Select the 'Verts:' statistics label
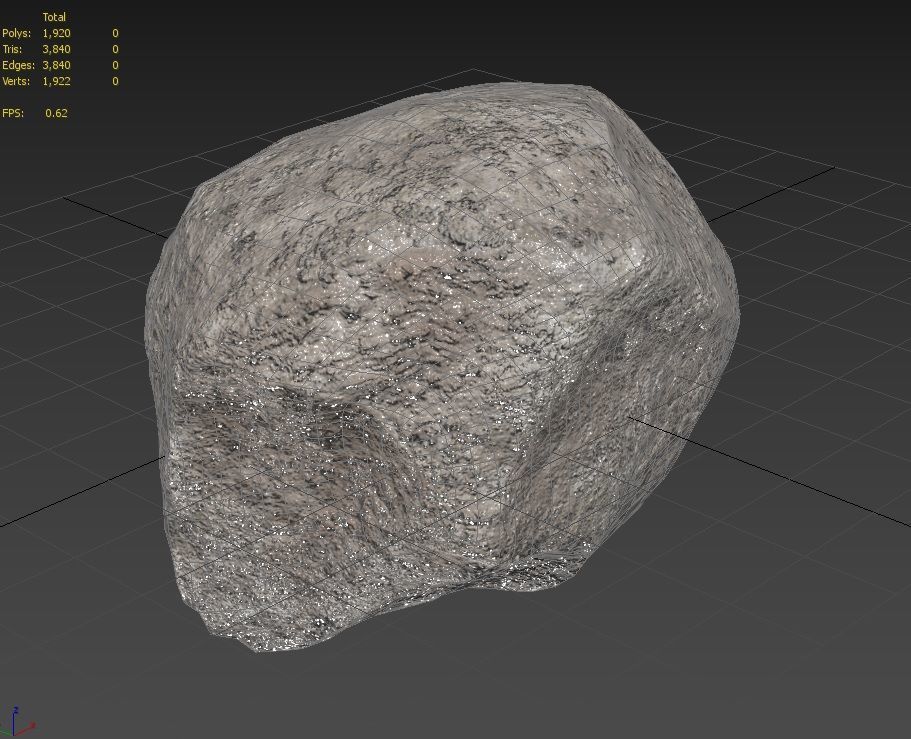The height and width of the screenshot is (739, 911). (x=16, y=81)
